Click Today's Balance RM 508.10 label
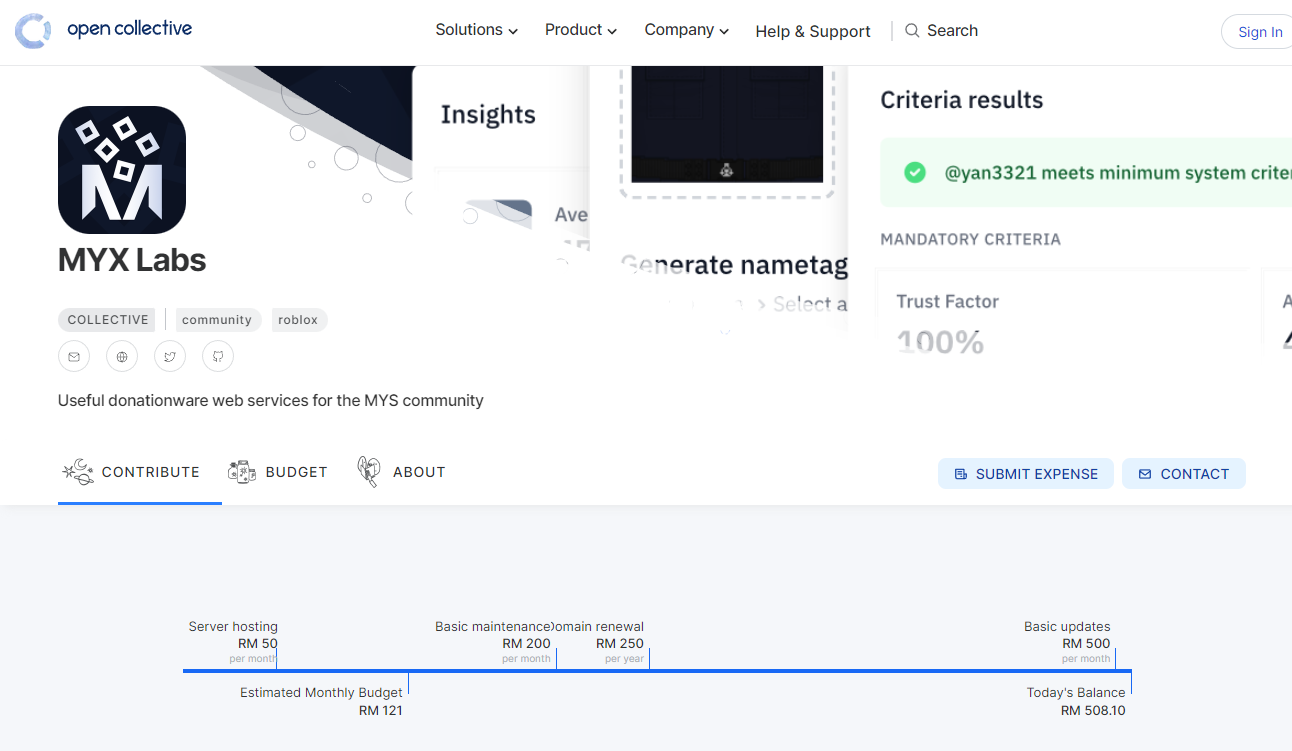This screenshot has width=1292, height=751. (1076, 701)
